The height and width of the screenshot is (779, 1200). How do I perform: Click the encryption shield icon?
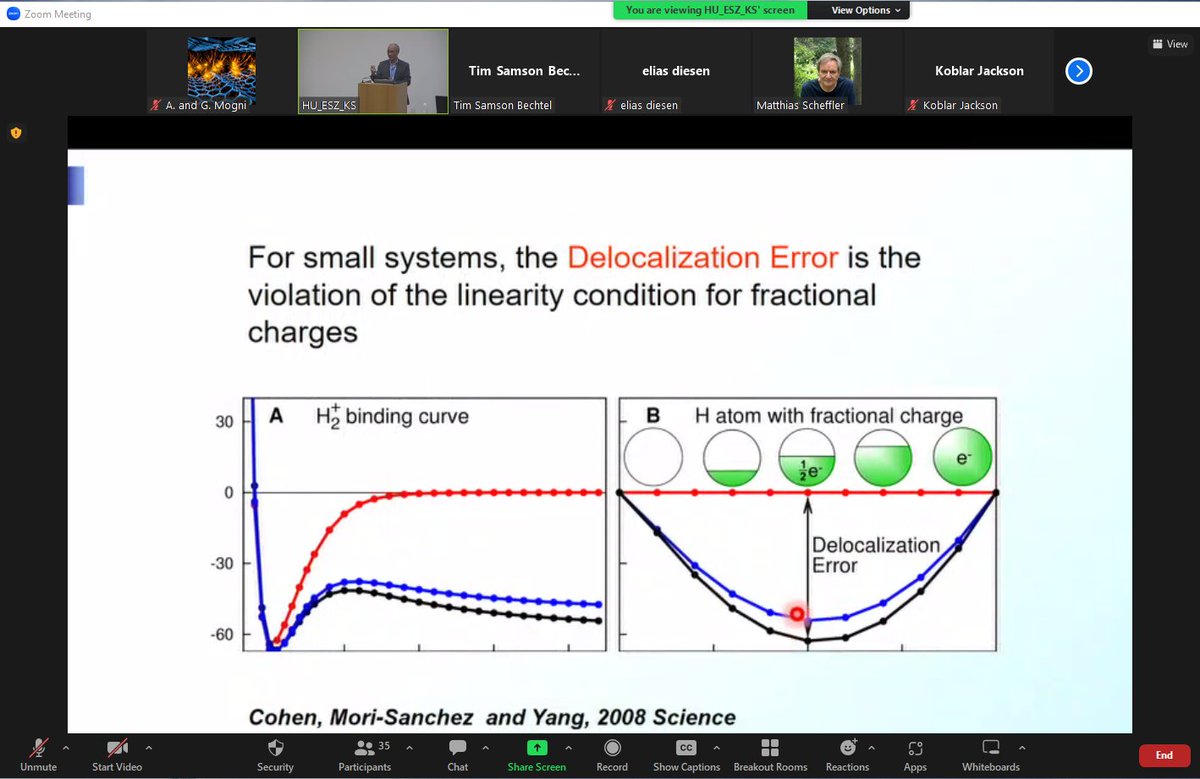point(15,132)
